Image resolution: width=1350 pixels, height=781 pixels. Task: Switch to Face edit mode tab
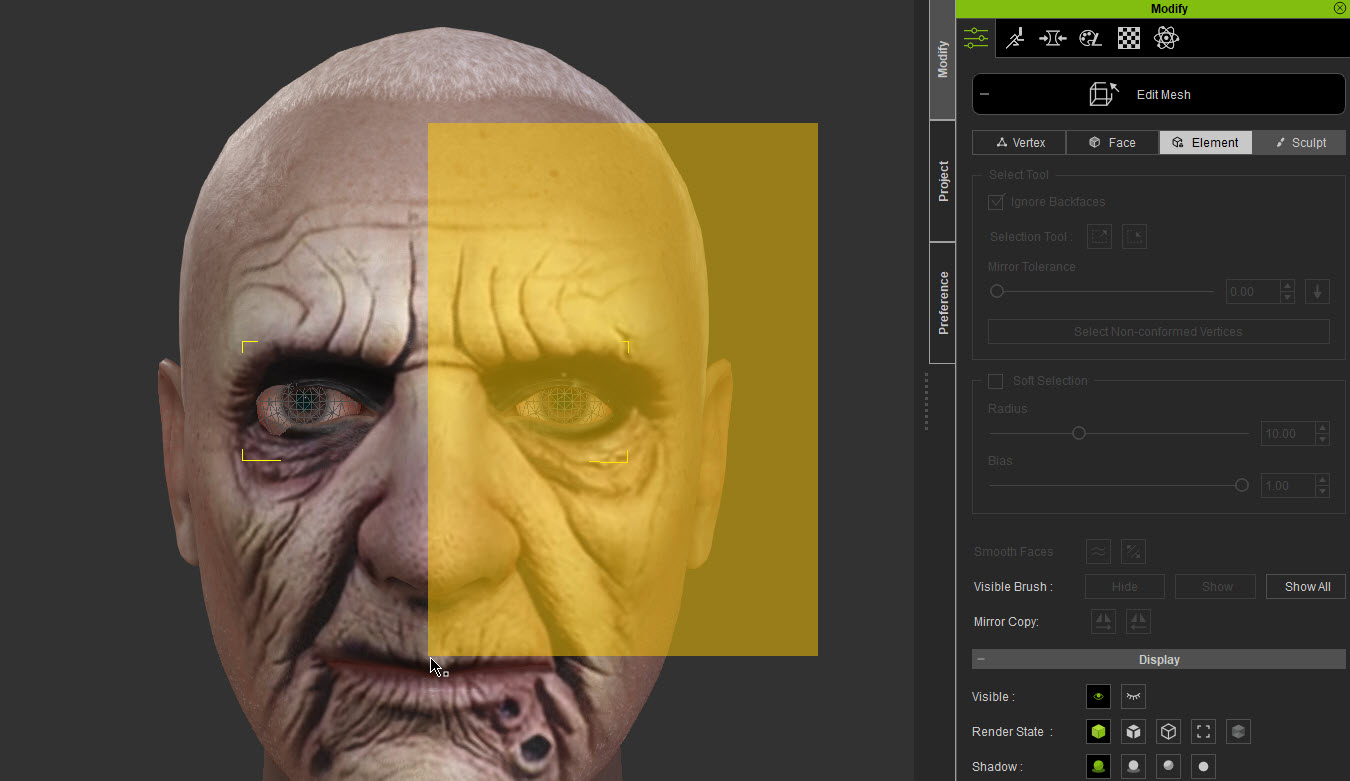[1112, 143]
